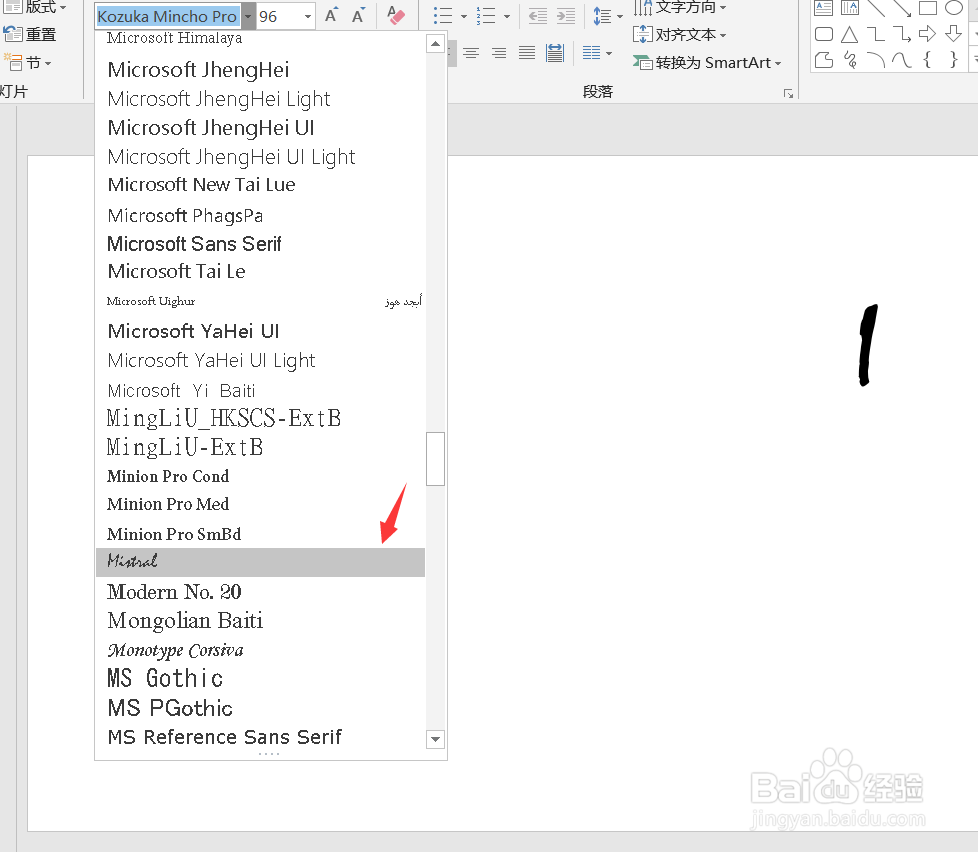Choose the oval shape
Image resolution: width=978 pixels, height=852 pixels.
(x=954, y=7)
